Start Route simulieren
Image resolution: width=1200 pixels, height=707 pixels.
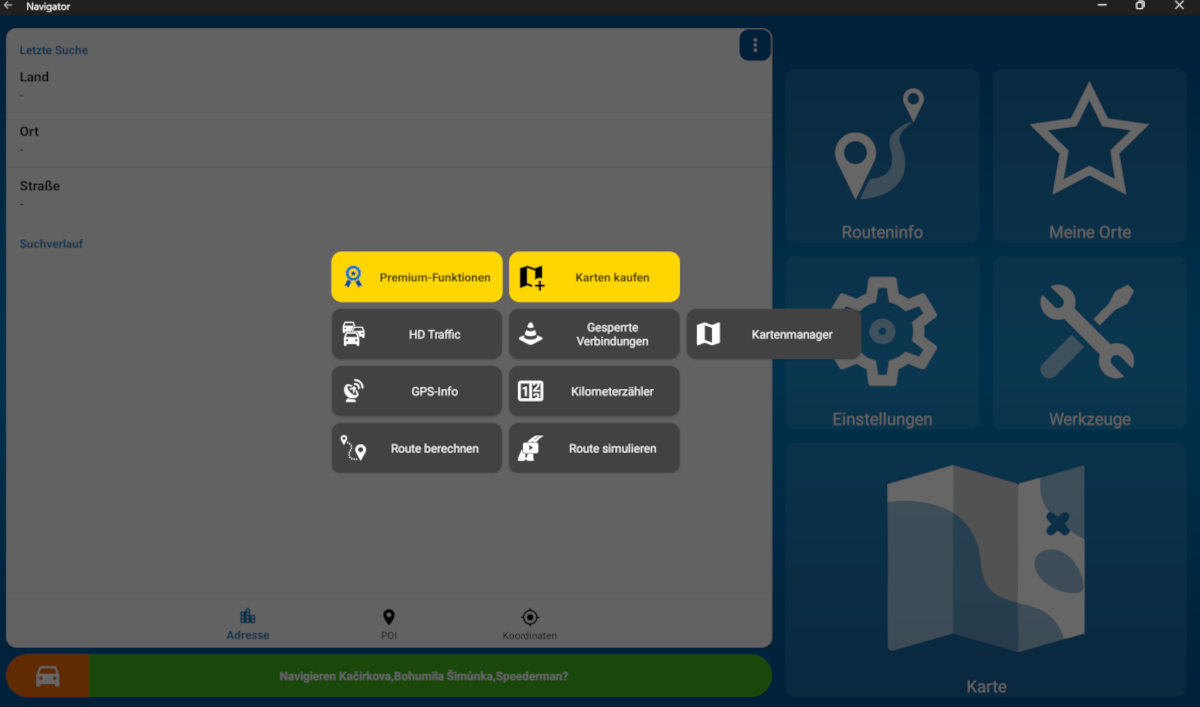tap(594, 448)
